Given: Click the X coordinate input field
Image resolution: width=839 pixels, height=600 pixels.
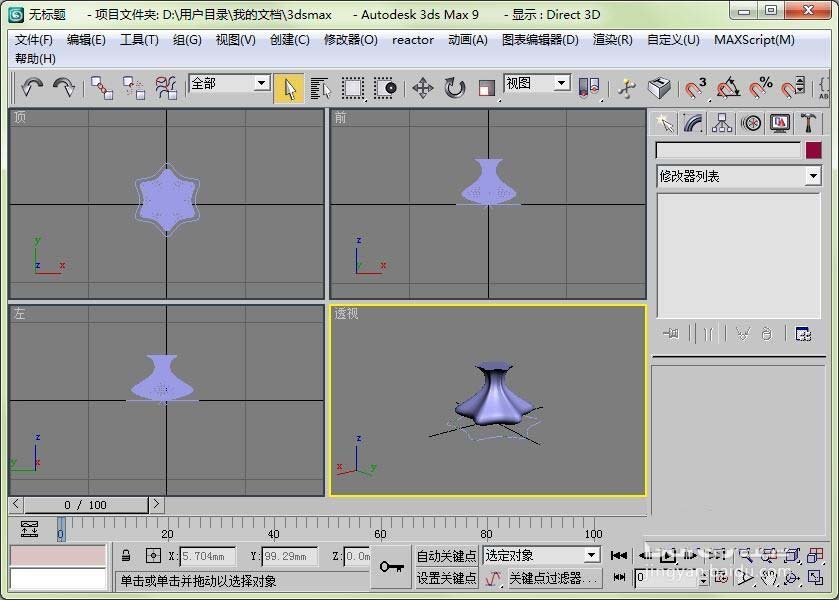Looking at the screenshot, I should 208,556.
